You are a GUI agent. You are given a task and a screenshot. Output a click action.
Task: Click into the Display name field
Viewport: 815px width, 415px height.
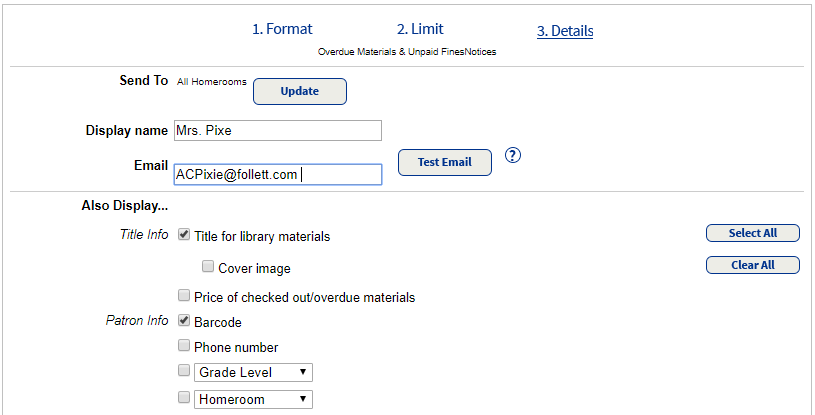(x=277, y=131)
